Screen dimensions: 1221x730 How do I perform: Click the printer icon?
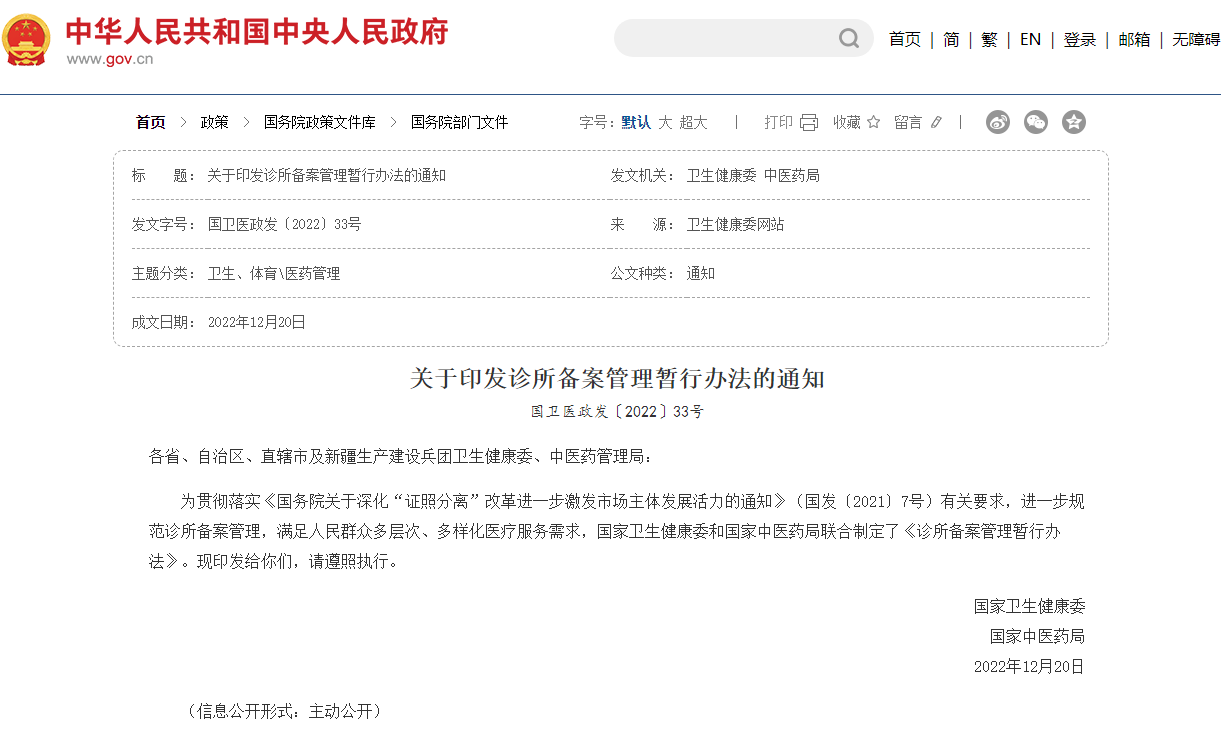pos(809,122)
